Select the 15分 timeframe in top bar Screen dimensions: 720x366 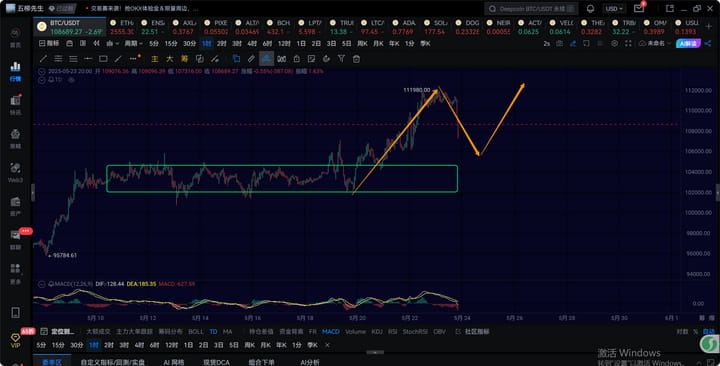click(171, 44)
